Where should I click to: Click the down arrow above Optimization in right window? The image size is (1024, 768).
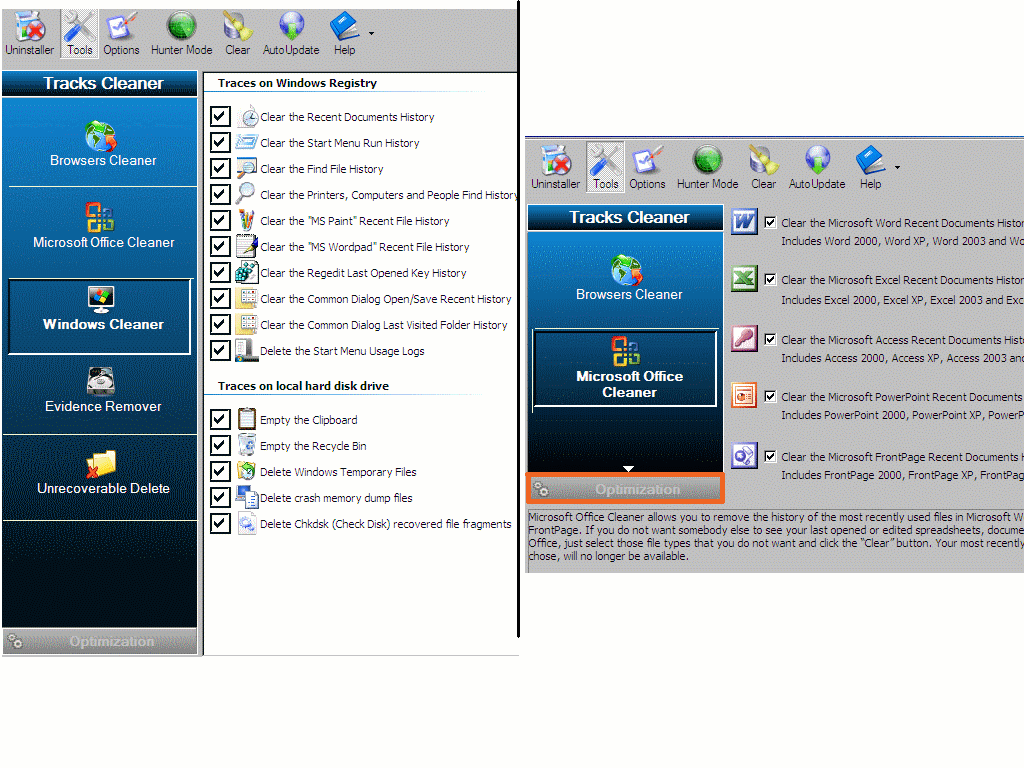coord(628,468)
